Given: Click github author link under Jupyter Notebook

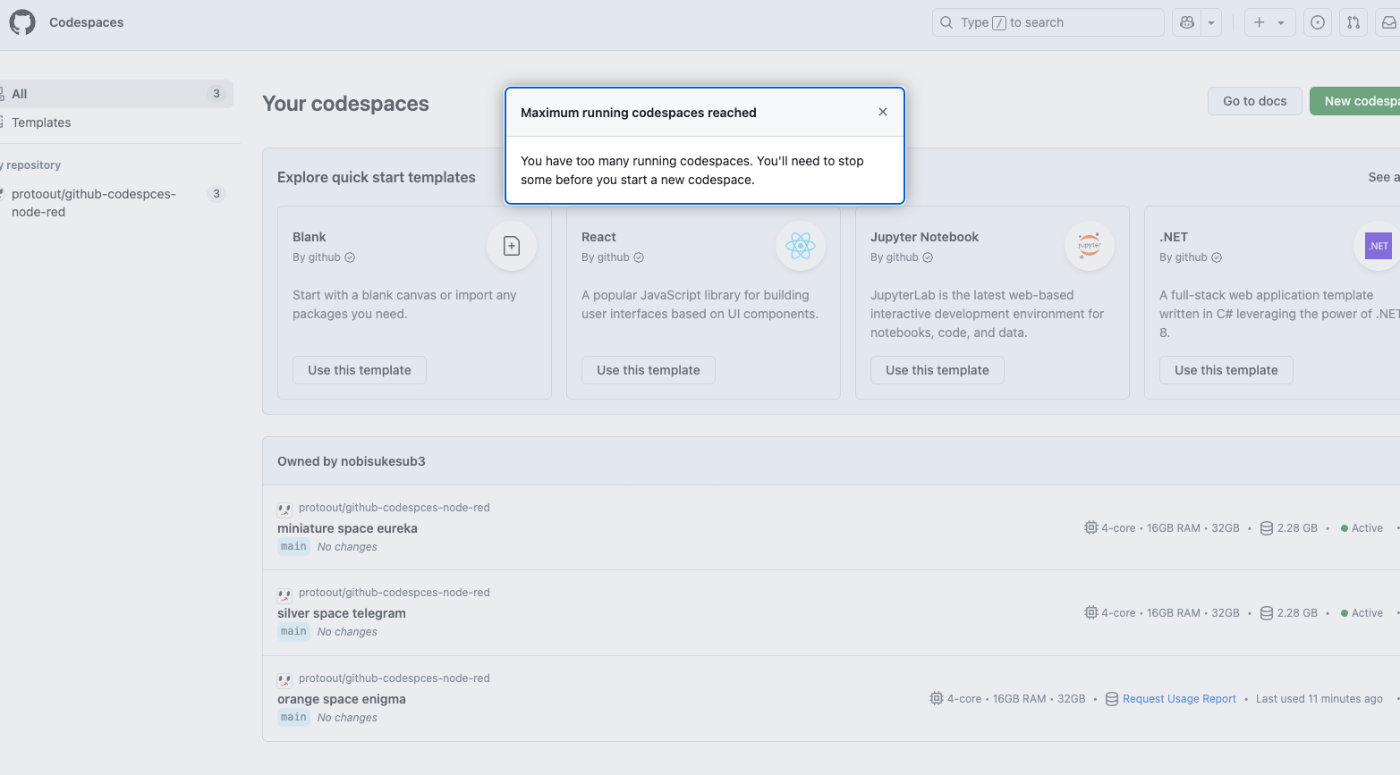Looking at the screenshot, I should (x=903, y=257).
